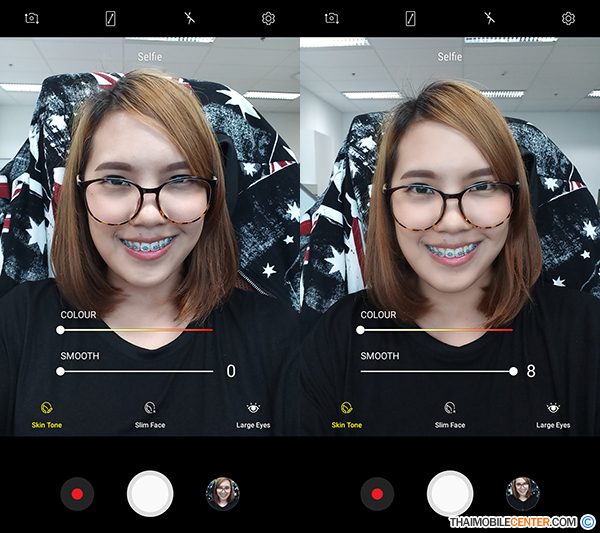Tap the full-view ratio icon in the left screenshot
The image size is (600, 533).
pyautogui.click(x=111, y=18)
